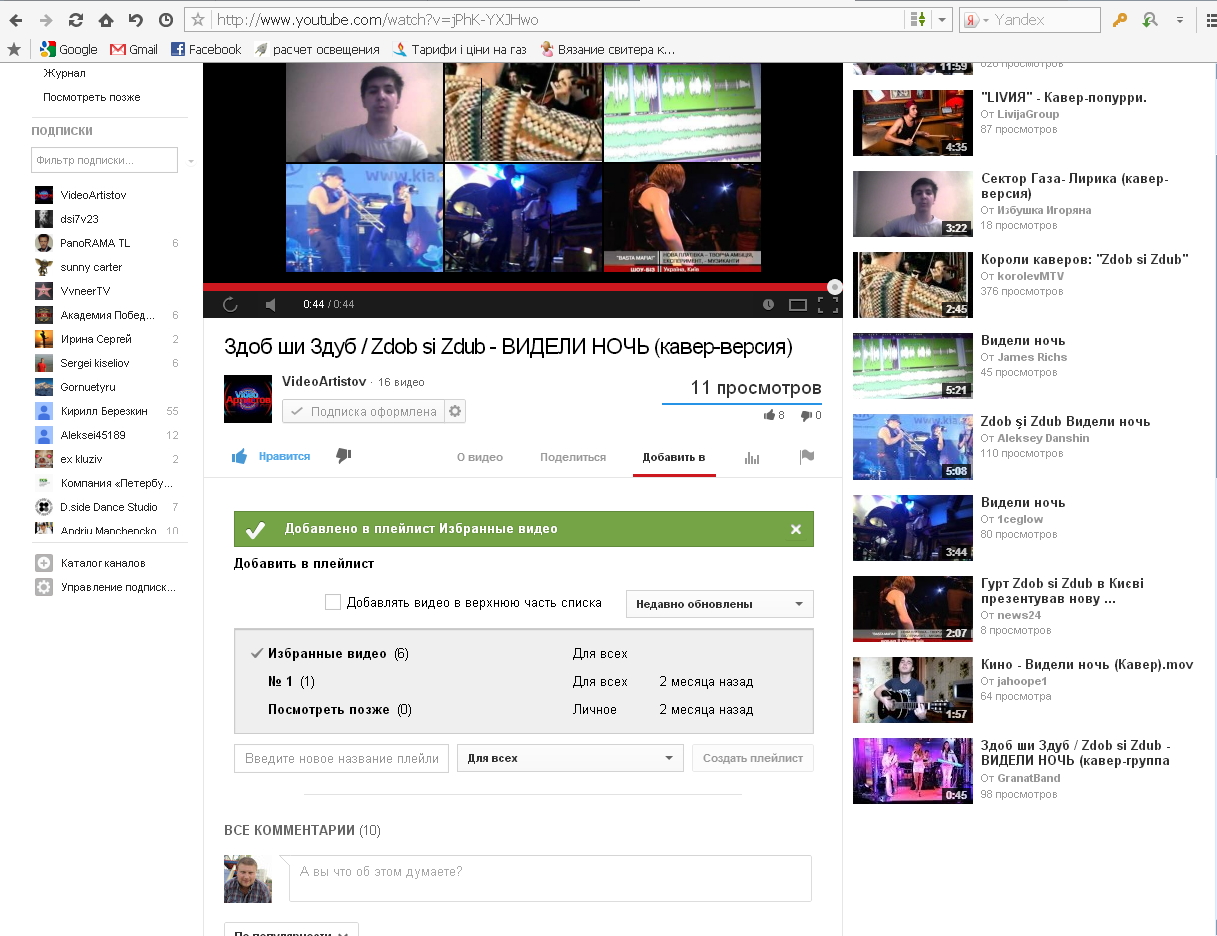Switch to О видео tab
Image resolution: width=1217 pixels, height=936 pixels.
pos(480,457)
